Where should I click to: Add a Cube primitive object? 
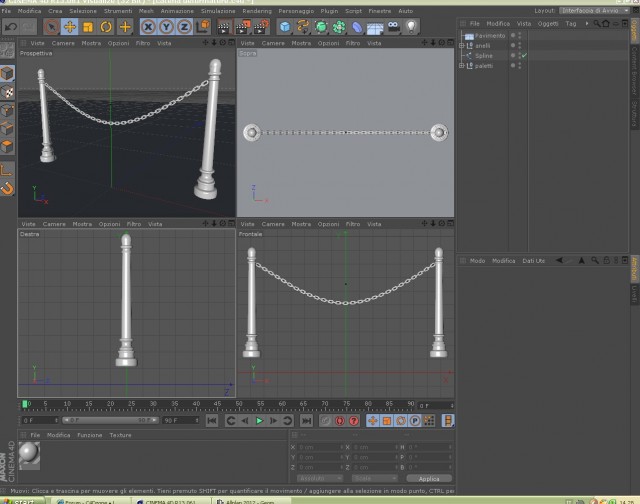pos(285,27)
